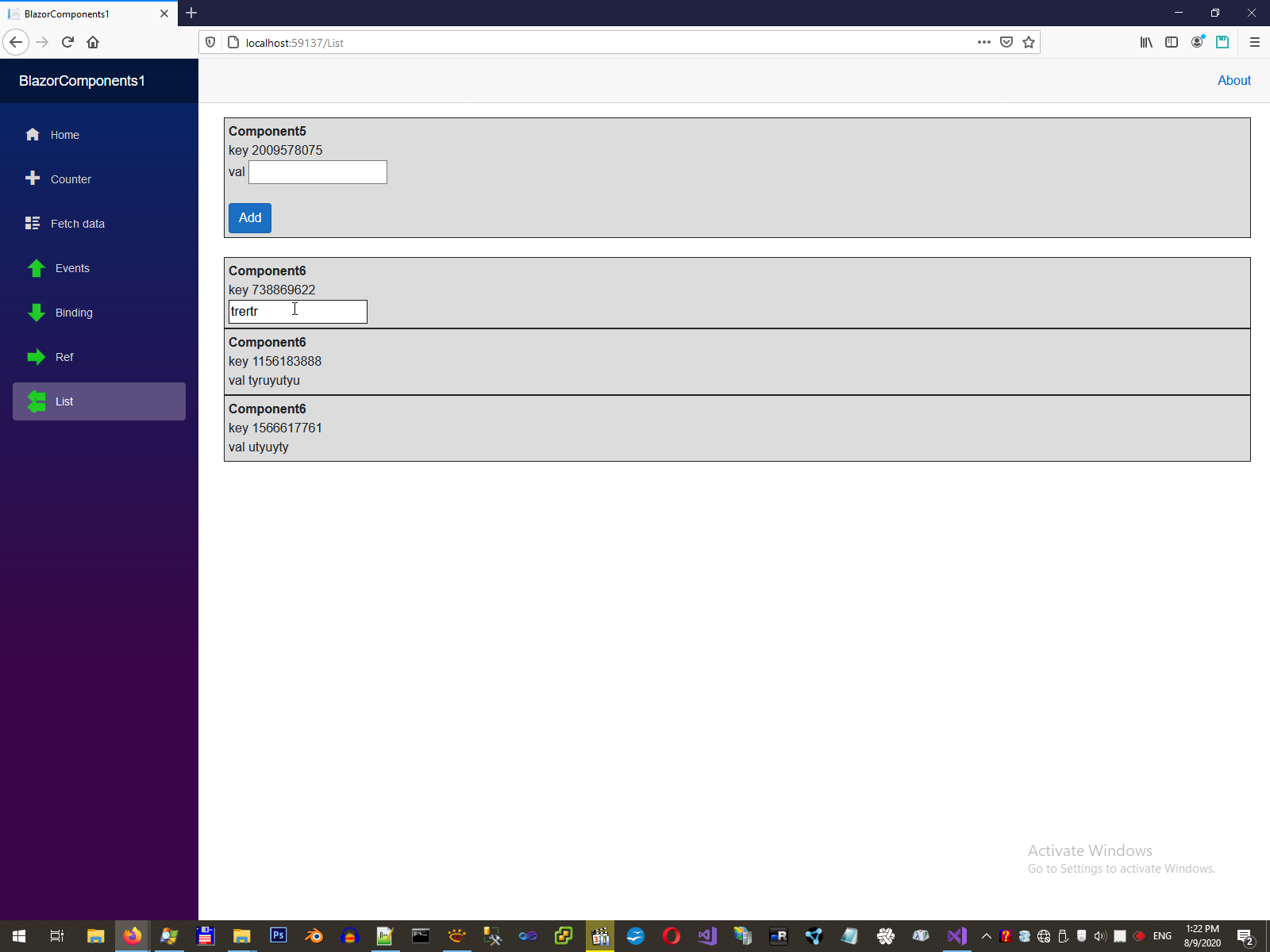Open a new browser tab
The height and width of the screenshot is (952, 1270).
pyautogui.click(x=191, y=13)
